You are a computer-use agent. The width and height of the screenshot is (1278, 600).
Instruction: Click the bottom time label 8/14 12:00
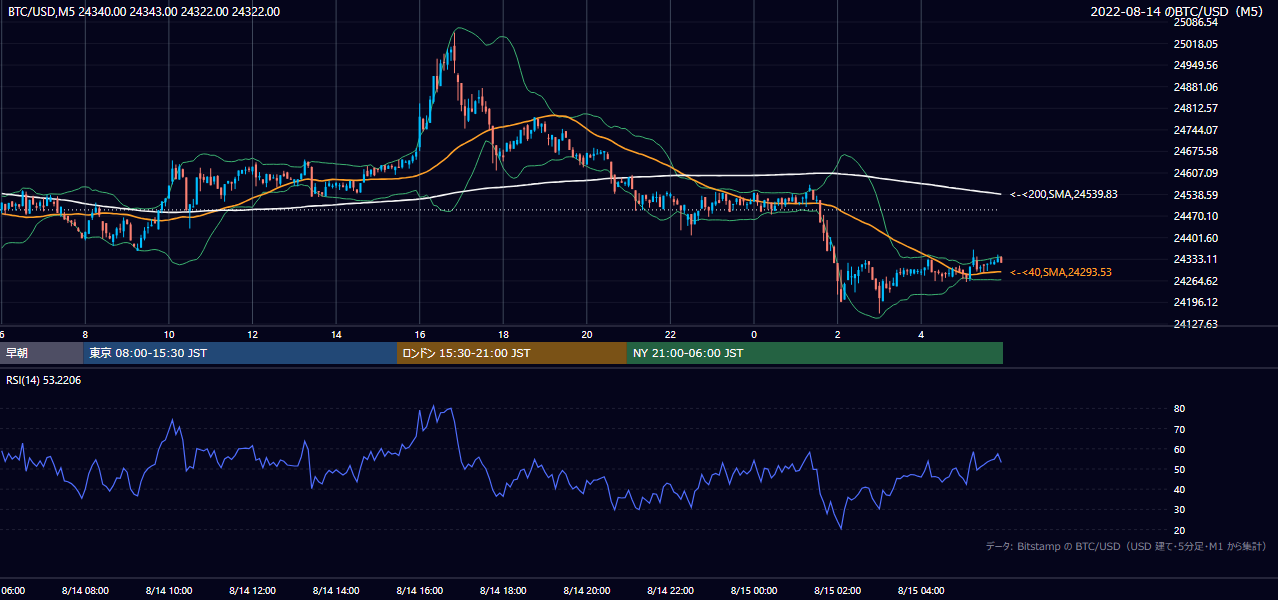click(252, 591)
